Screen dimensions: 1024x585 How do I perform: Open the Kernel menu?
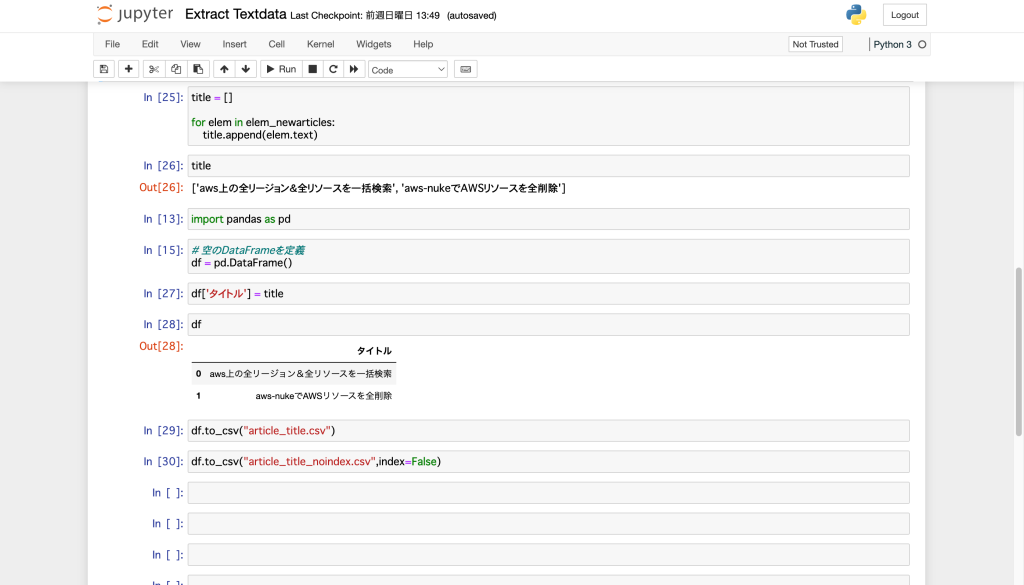click(320, 44)
